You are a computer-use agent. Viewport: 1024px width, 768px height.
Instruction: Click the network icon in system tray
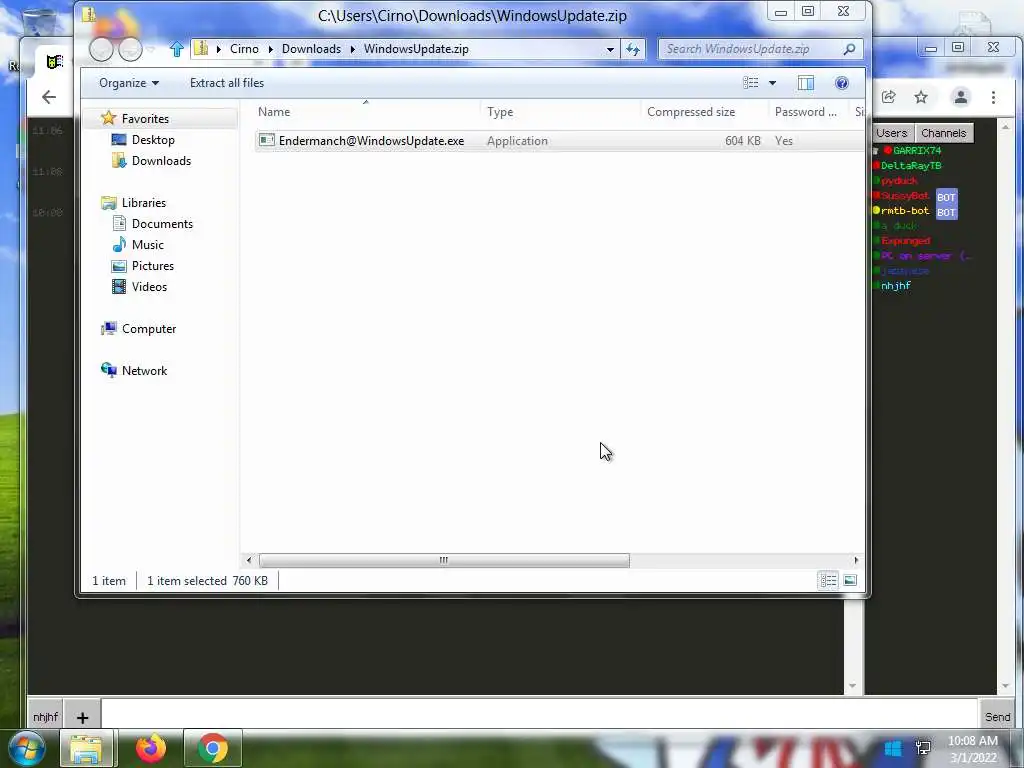pyautogui.click(x=923, y=748)
